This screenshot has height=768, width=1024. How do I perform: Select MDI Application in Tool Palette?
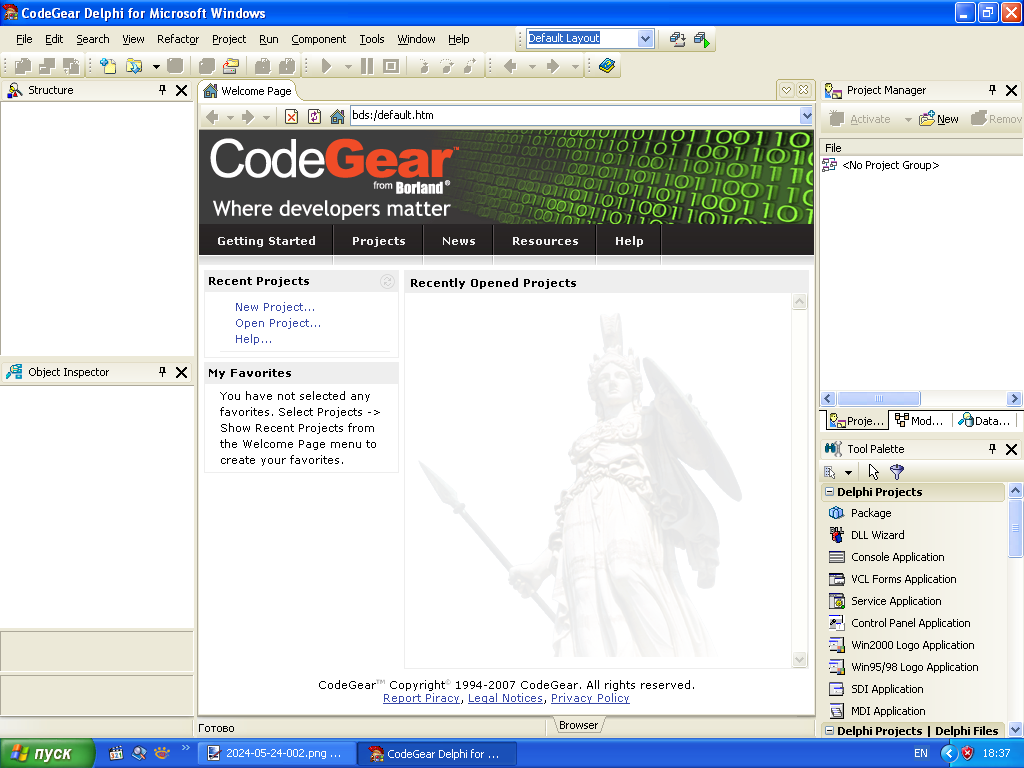(912, 711)
